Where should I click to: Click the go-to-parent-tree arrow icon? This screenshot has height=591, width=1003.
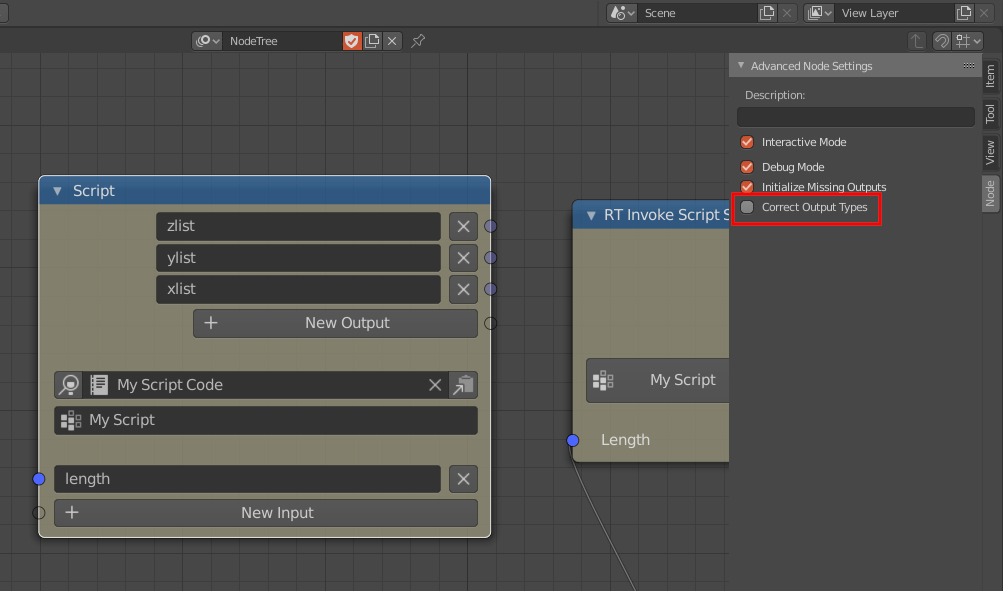(x=917, y=41)
